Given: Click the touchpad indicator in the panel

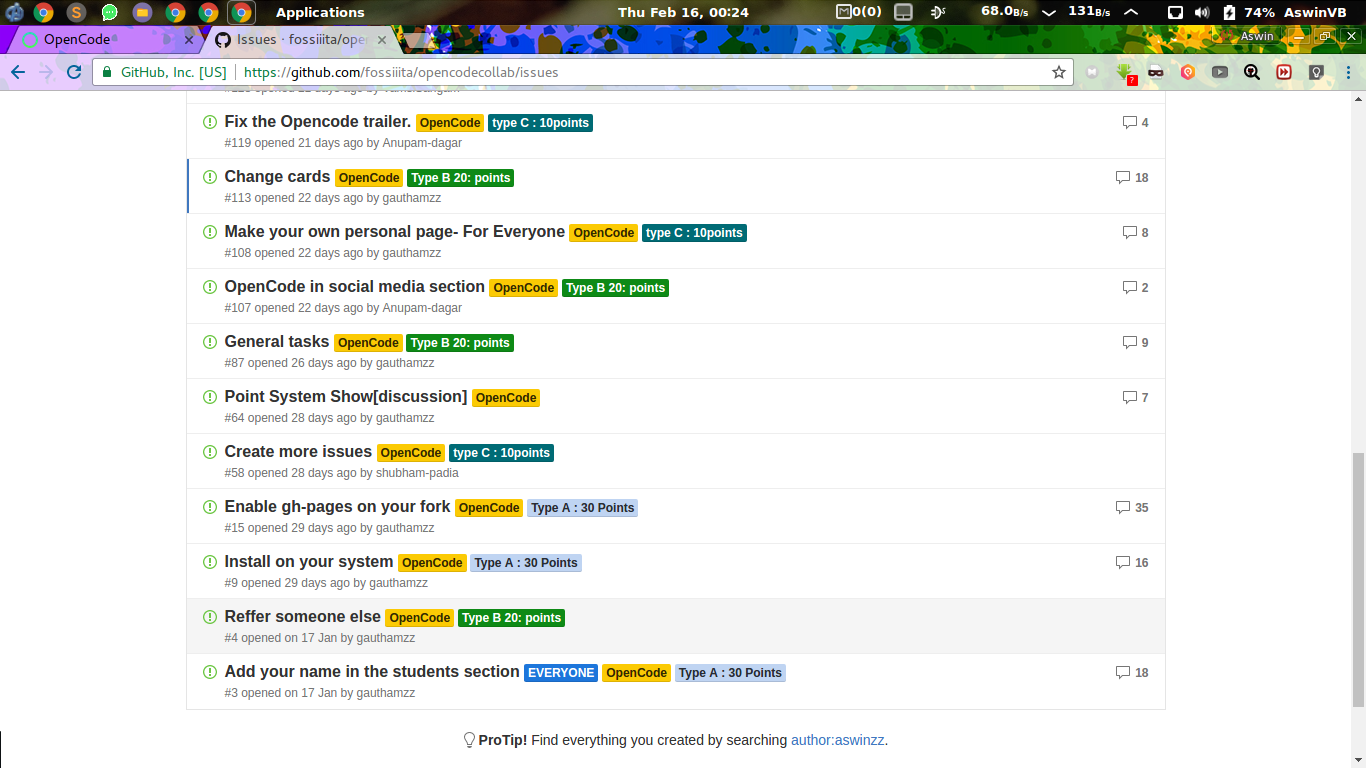Looking at the screenshot, I should point(903,12).
